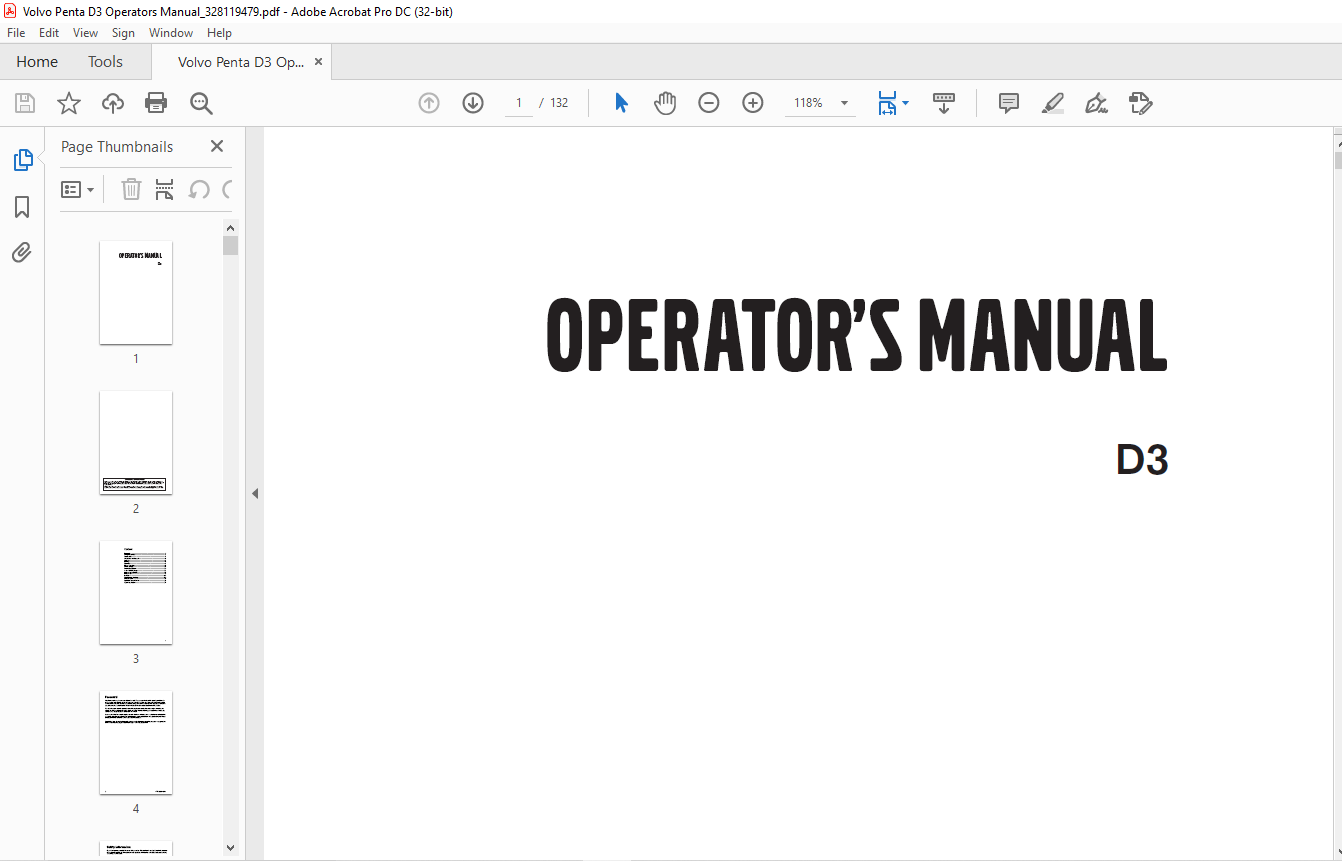Open the View menu
This screenshot has height=861, width=1342.
85,33
